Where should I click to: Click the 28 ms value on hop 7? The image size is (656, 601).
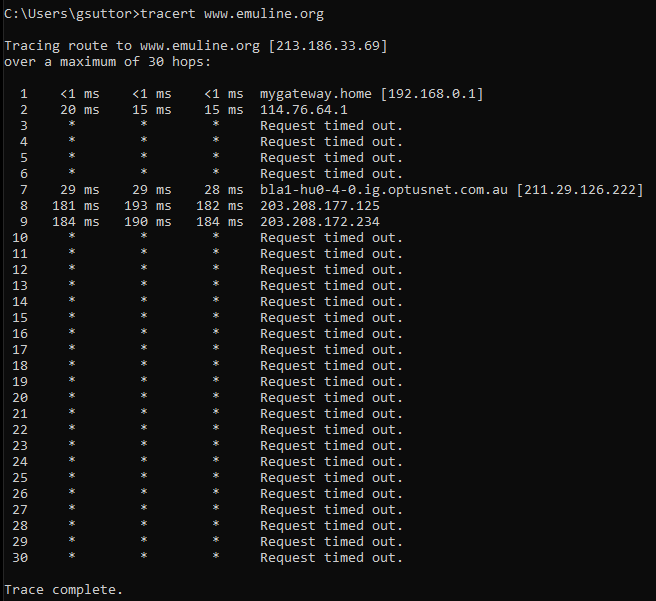(x=223, y=190)
